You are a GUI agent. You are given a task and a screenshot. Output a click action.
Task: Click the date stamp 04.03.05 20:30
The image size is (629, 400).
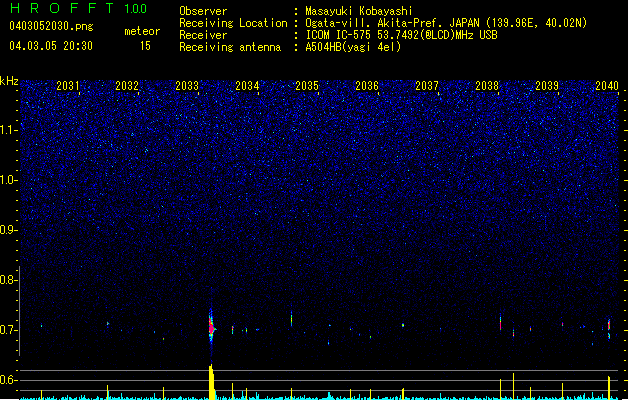[51, 46]
